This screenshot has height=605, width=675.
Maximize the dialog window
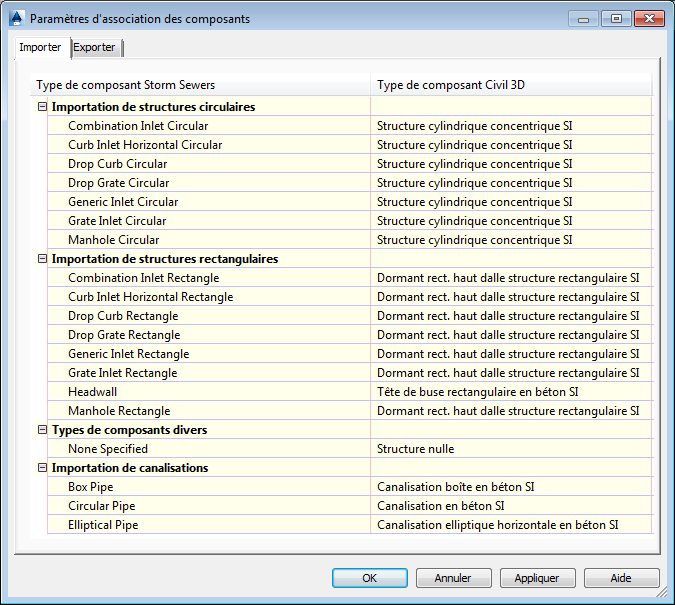[x=615, y=19]
